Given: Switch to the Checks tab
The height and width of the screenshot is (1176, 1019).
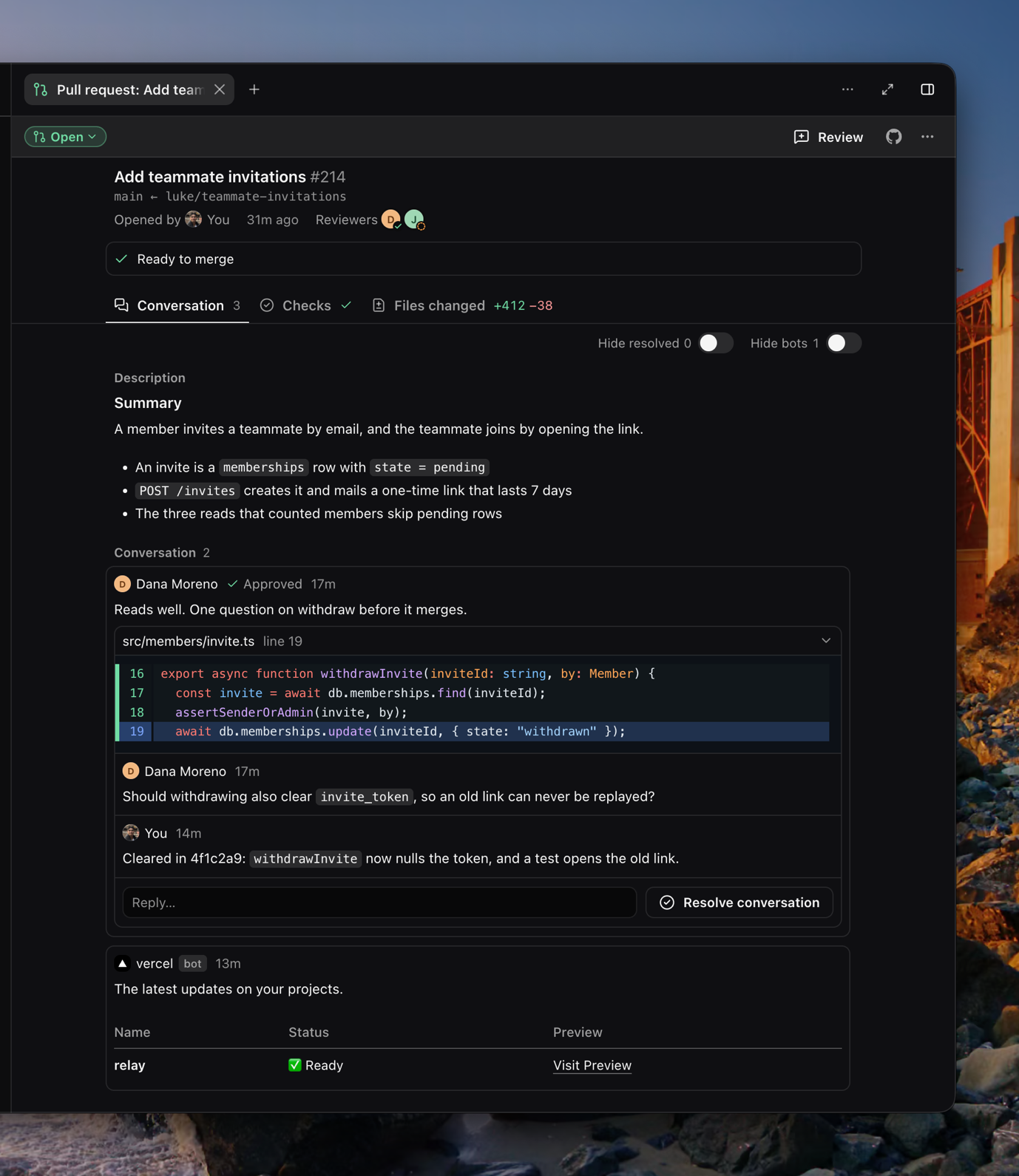Looking at the screenshot, I should pos(306,305).
